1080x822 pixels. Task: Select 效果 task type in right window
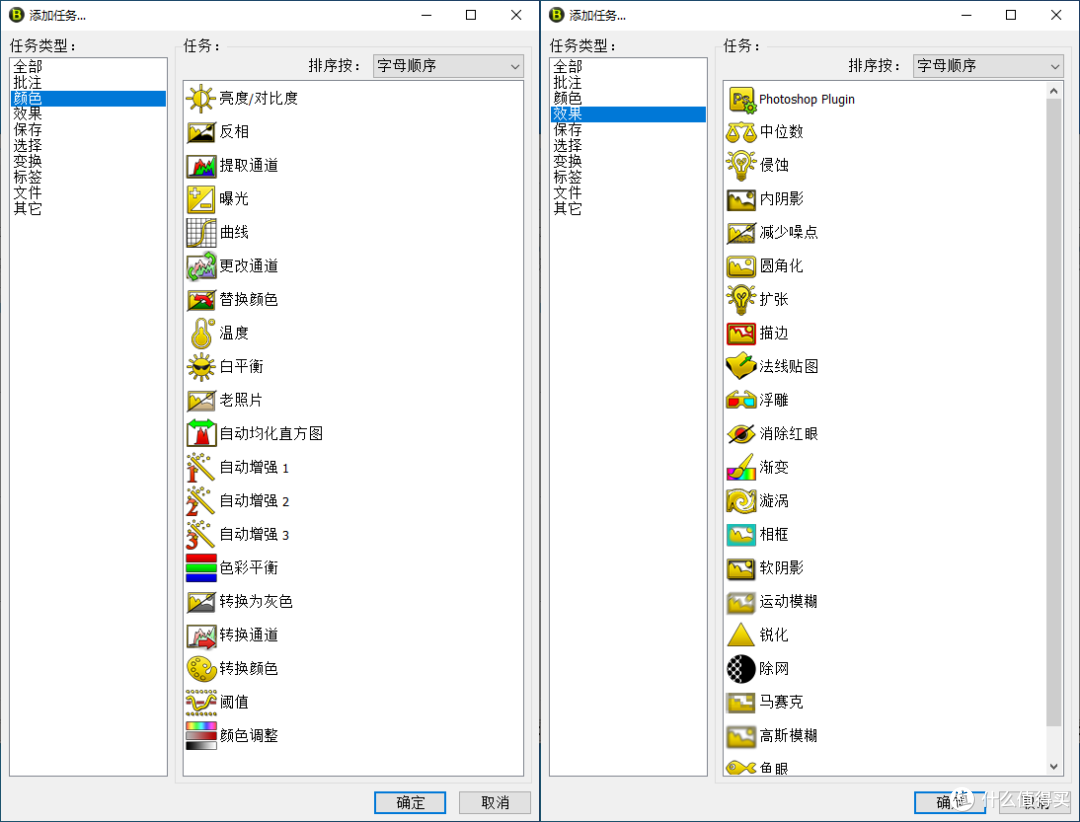pyautogui.click(x=628, y=114)
